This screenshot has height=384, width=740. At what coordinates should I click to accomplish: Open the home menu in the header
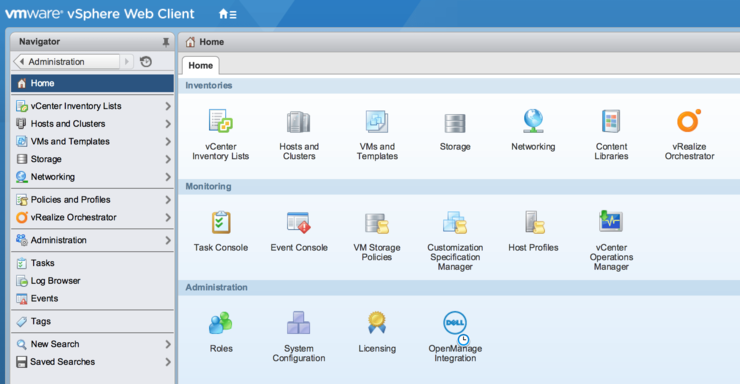[x=227, y=14]
